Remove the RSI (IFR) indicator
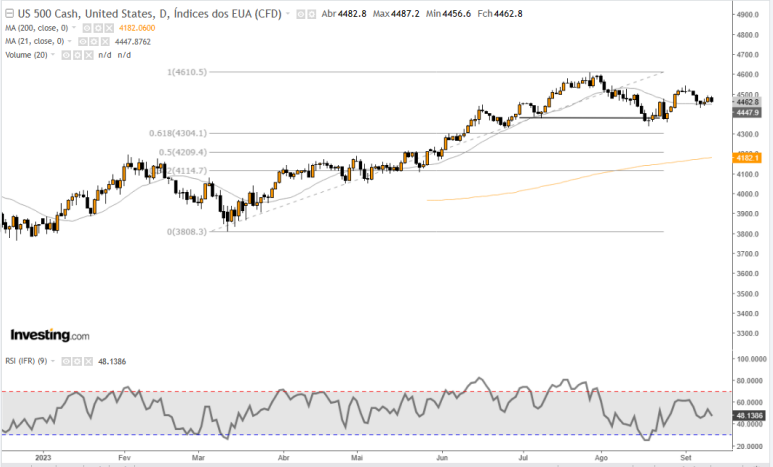 88,360
